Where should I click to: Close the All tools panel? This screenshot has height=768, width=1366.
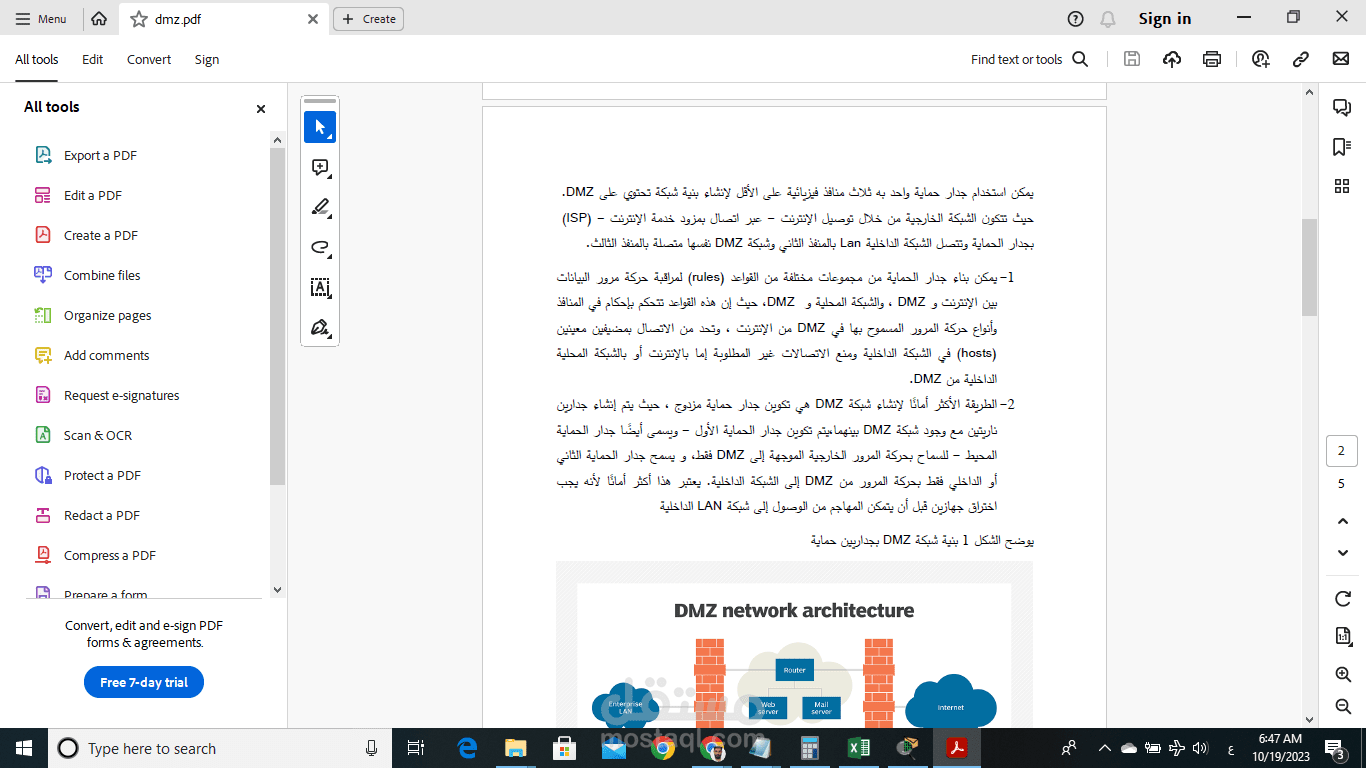261,109
